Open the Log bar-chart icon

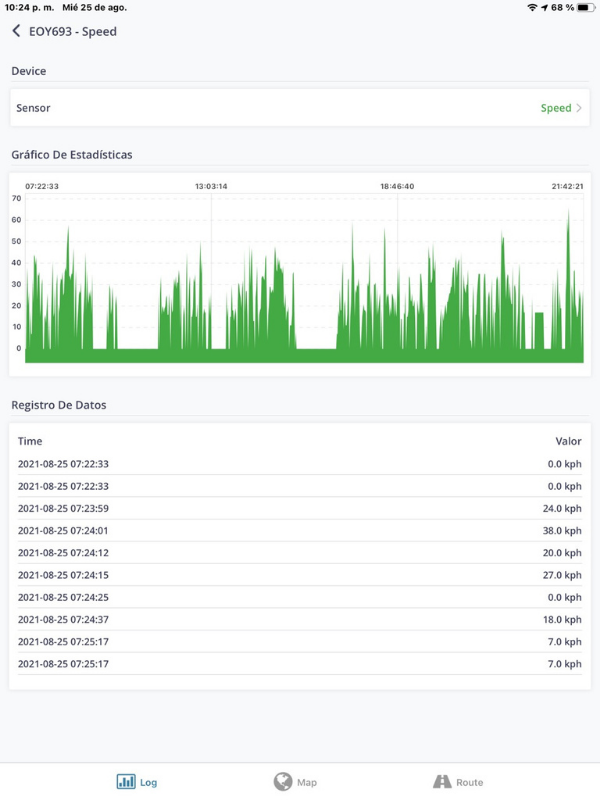coord(126,781)
